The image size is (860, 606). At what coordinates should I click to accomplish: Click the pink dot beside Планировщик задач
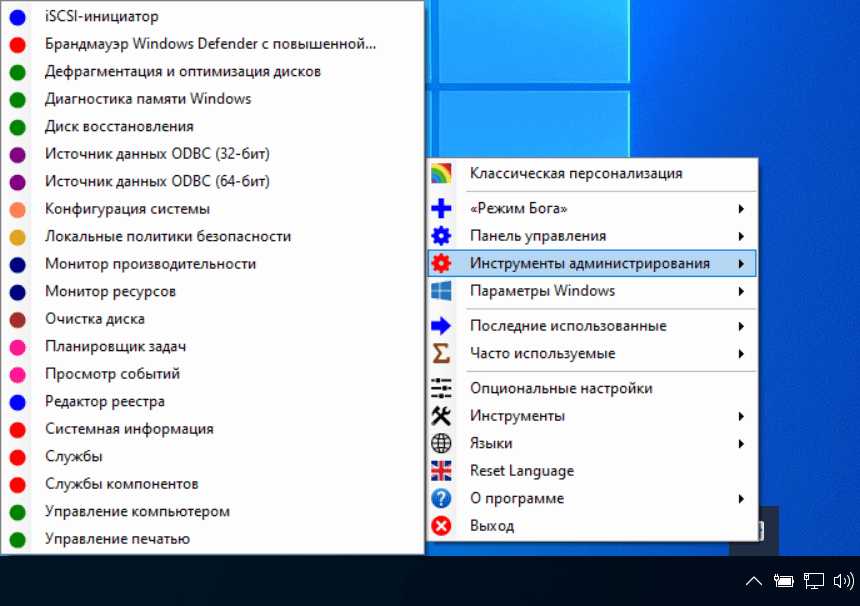tap(18, 347)
